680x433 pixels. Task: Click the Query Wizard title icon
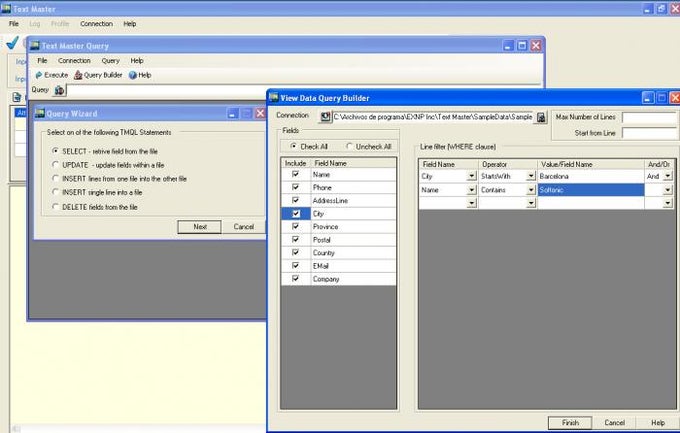pyautogui.click(x=39, y=113)
